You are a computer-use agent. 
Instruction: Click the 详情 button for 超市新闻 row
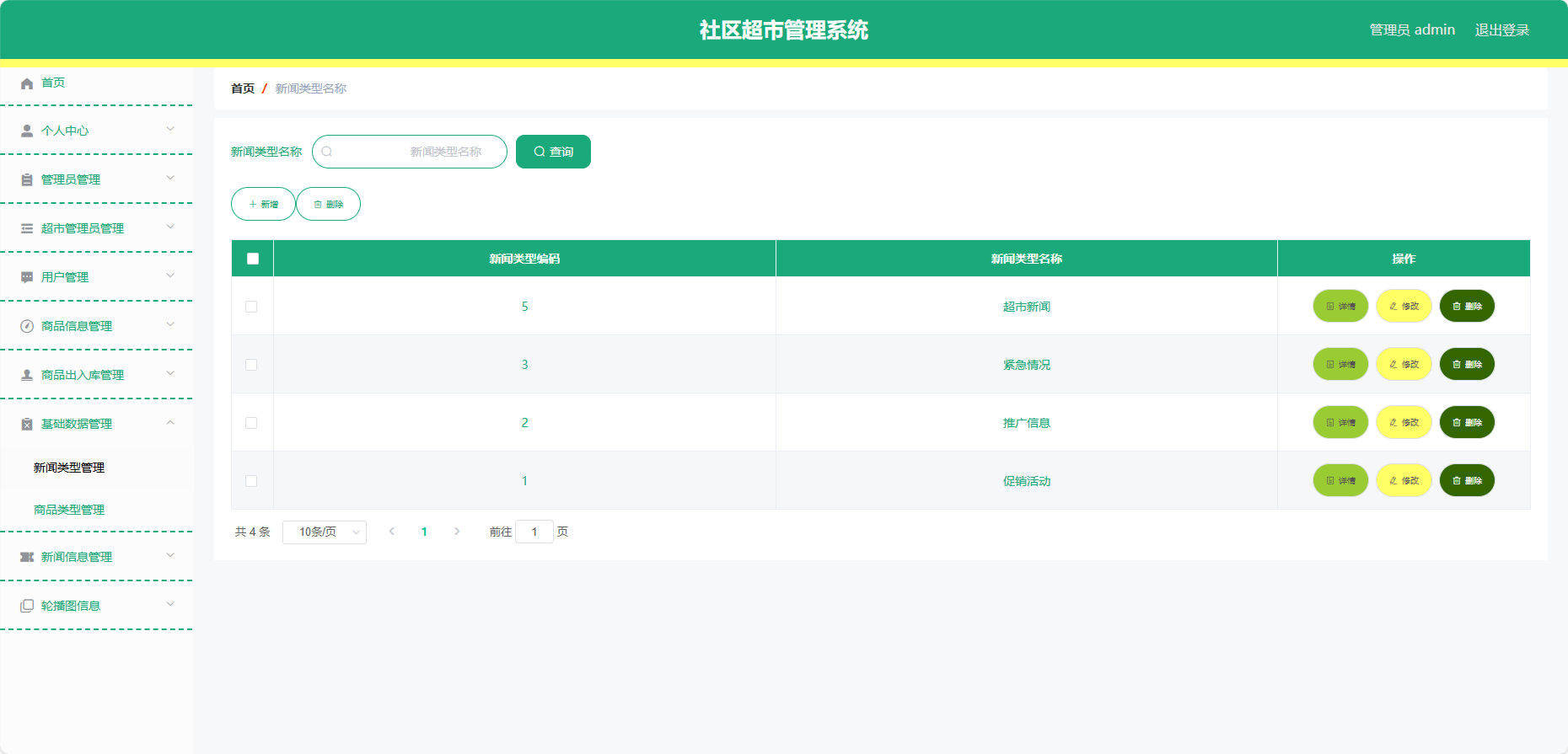(1340, 306)
